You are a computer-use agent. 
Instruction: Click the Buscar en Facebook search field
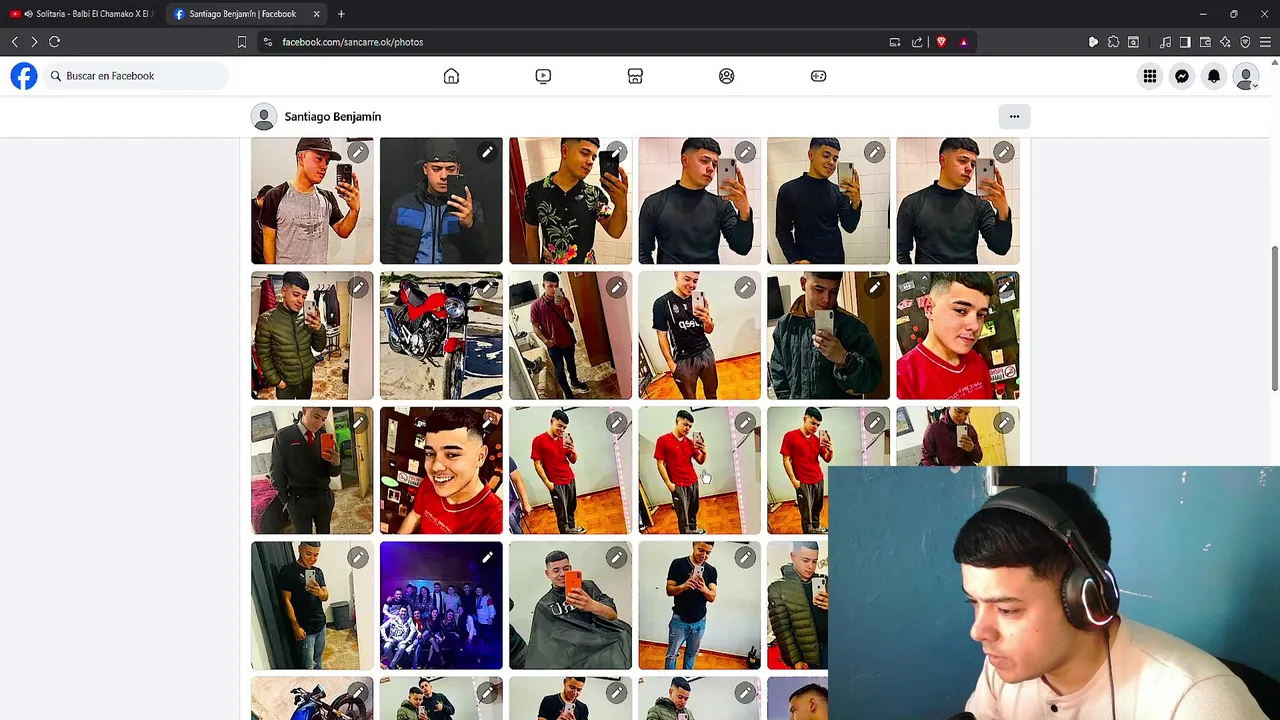tap(135, 76)
